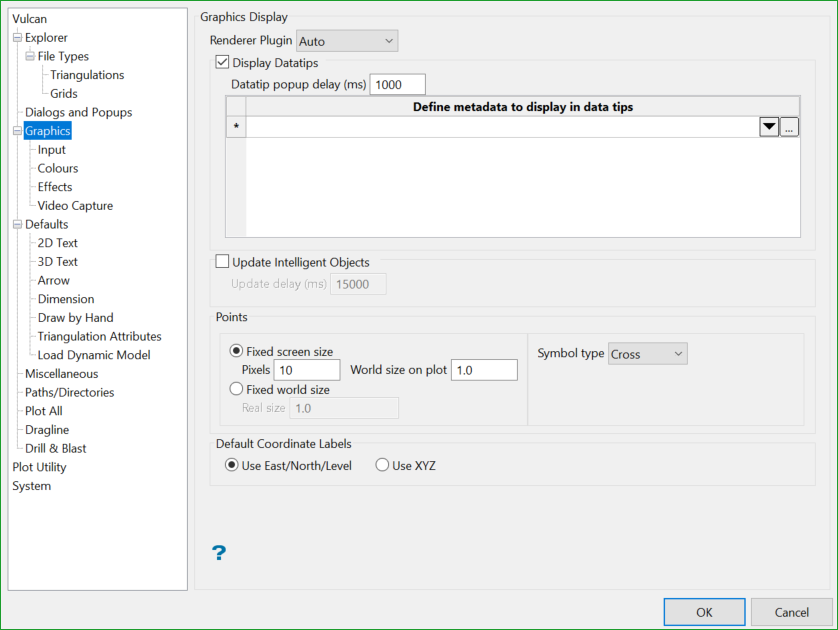Image resolution: width=838 pixels, height=630 pixels.
Task: Open the Renderer Plugin dropdown
Action: [347, 41]
